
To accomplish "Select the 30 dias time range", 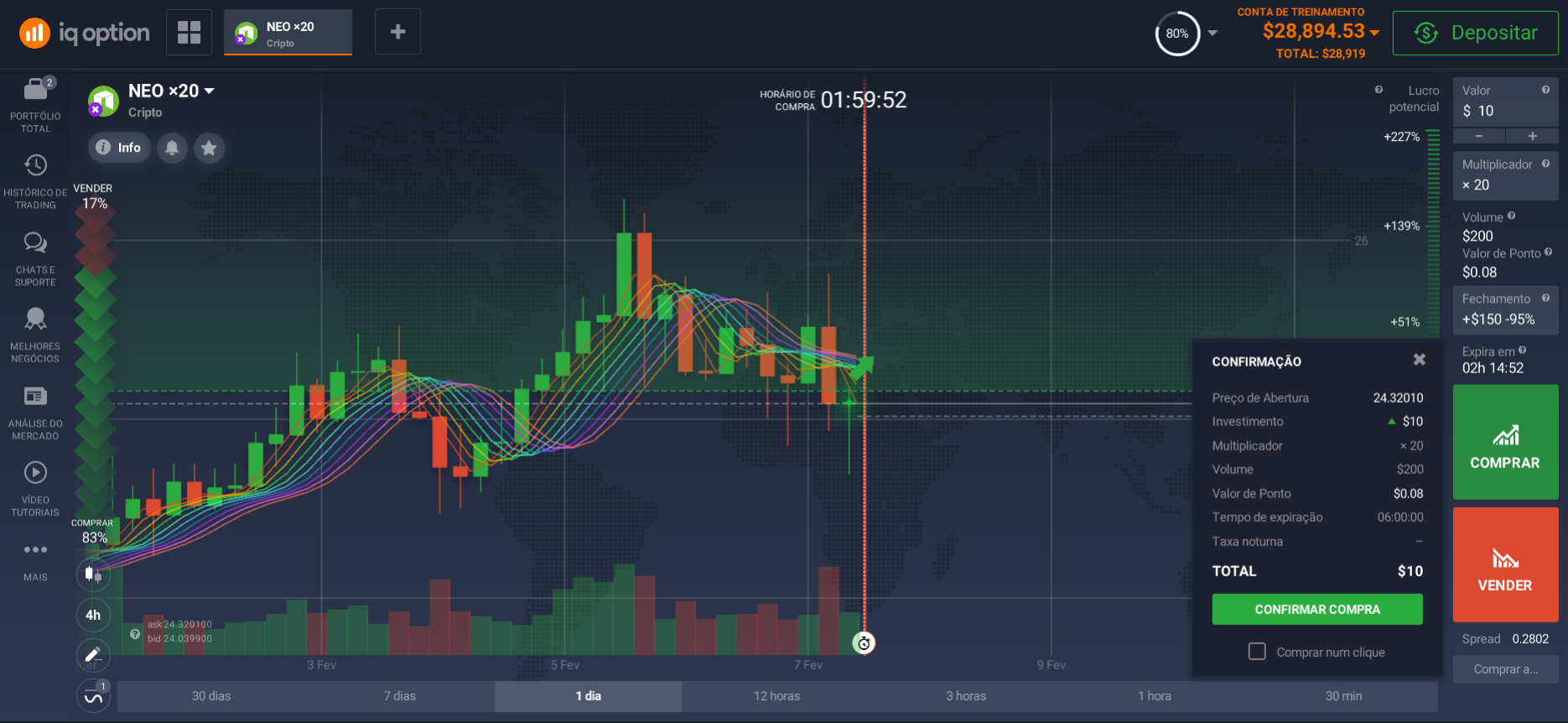I will tap(211, 696).
